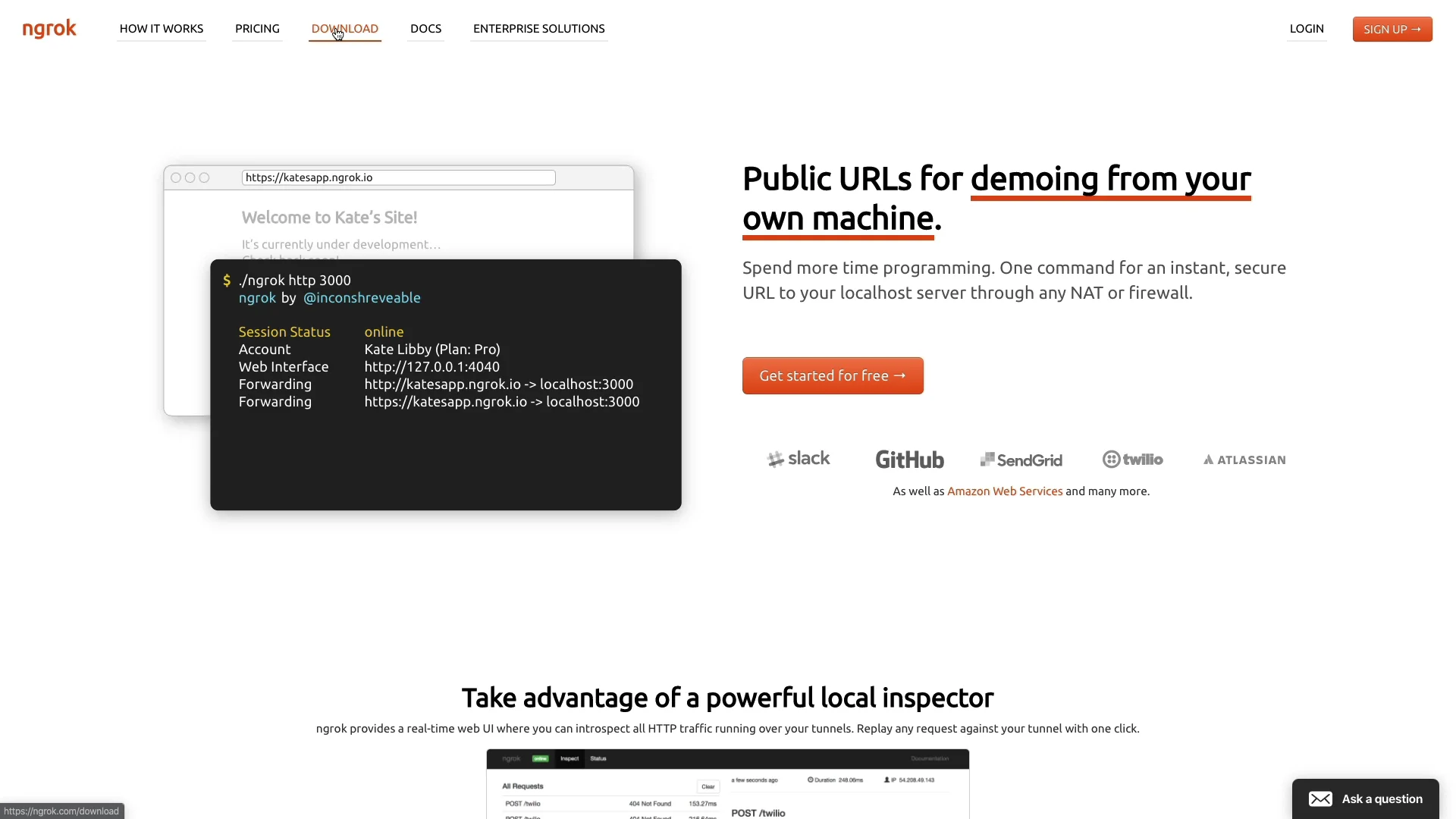This screenshot has width=1456, height=819.
Task: Click the SendGrid logo
Action: tap(1021, 460)
